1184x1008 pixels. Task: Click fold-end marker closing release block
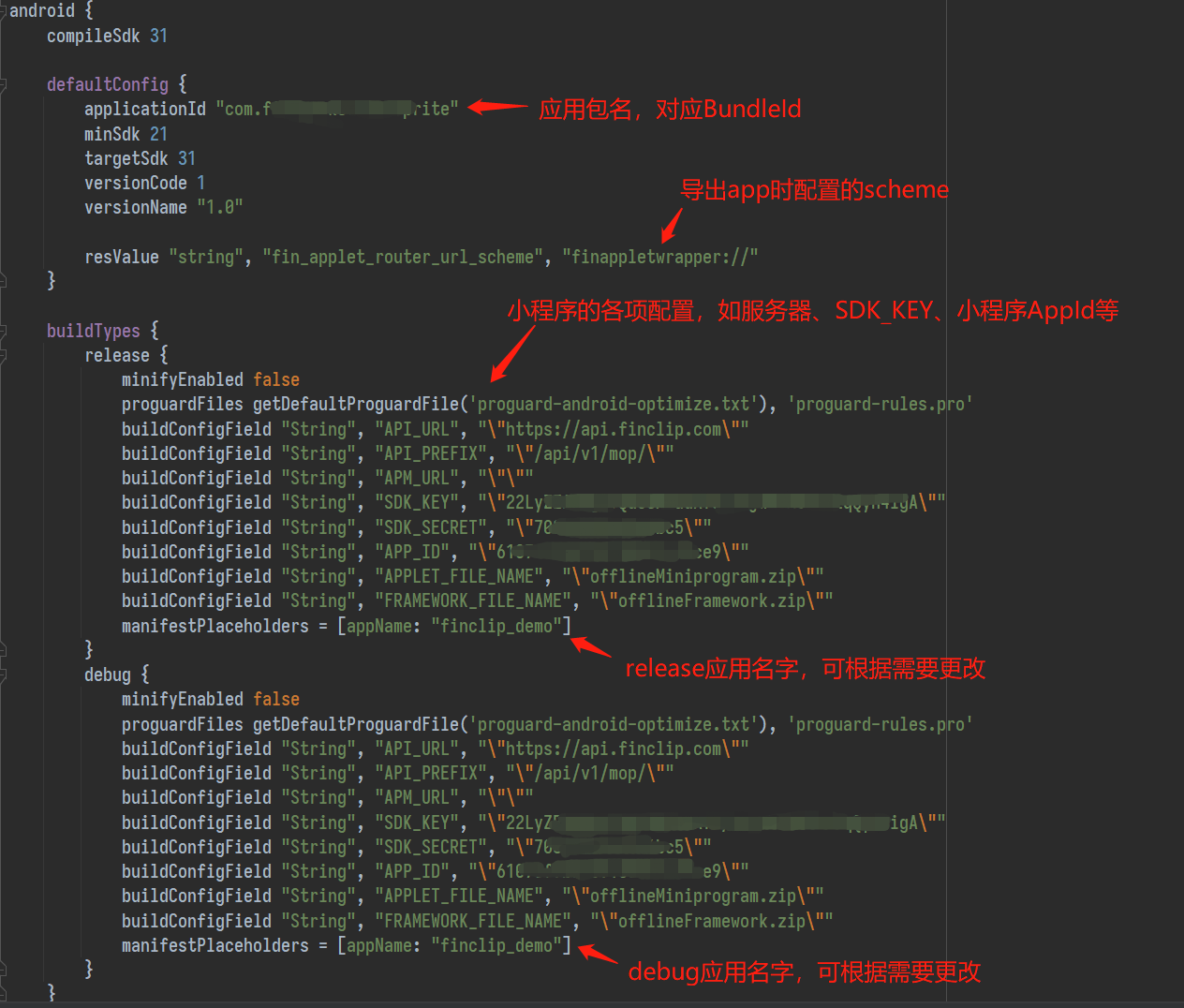click(3, 649)
